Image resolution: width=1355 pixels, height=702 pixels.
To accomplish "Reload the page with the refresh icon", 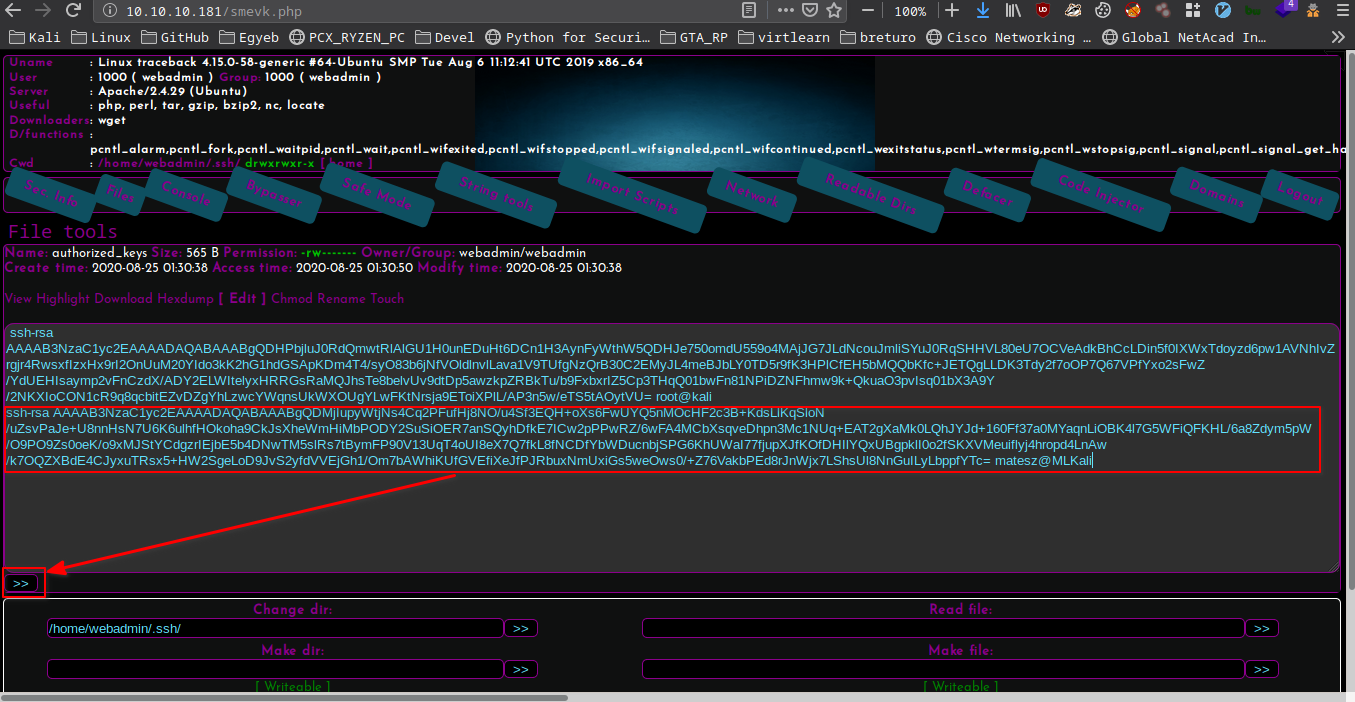I will click(73, 11).
